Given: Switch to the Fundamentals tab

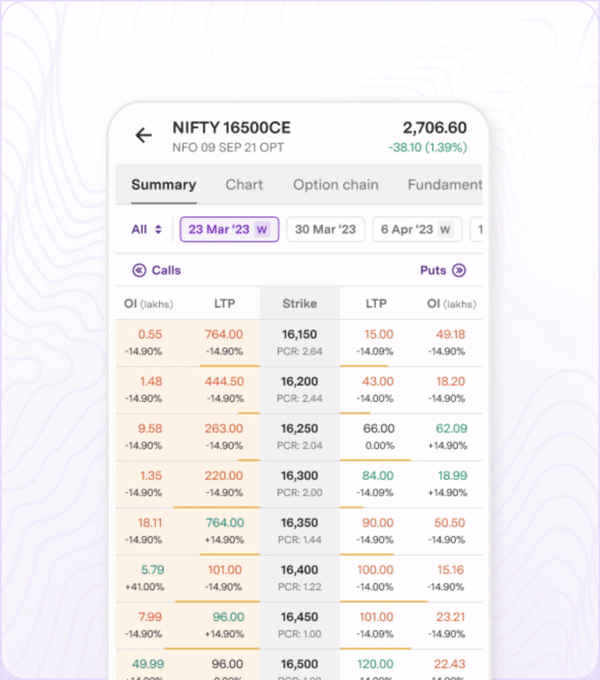Looking at the screenshot, I should (444, 185).
